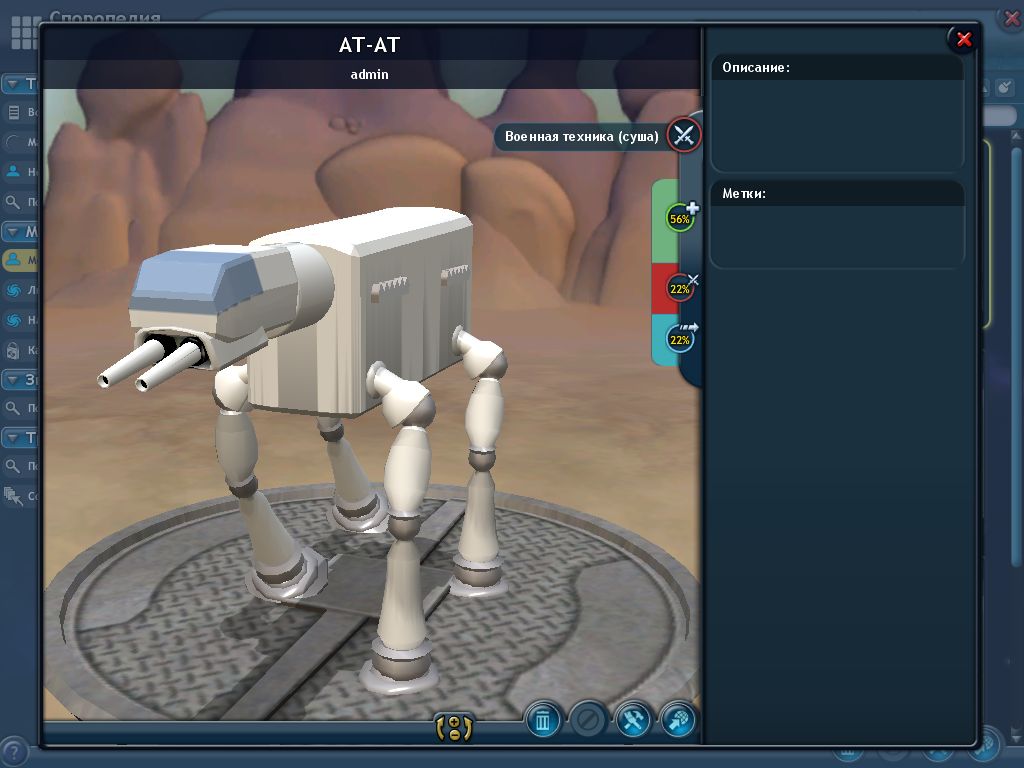Click the author name 'admin'
1024x768 pixels.
370,74
